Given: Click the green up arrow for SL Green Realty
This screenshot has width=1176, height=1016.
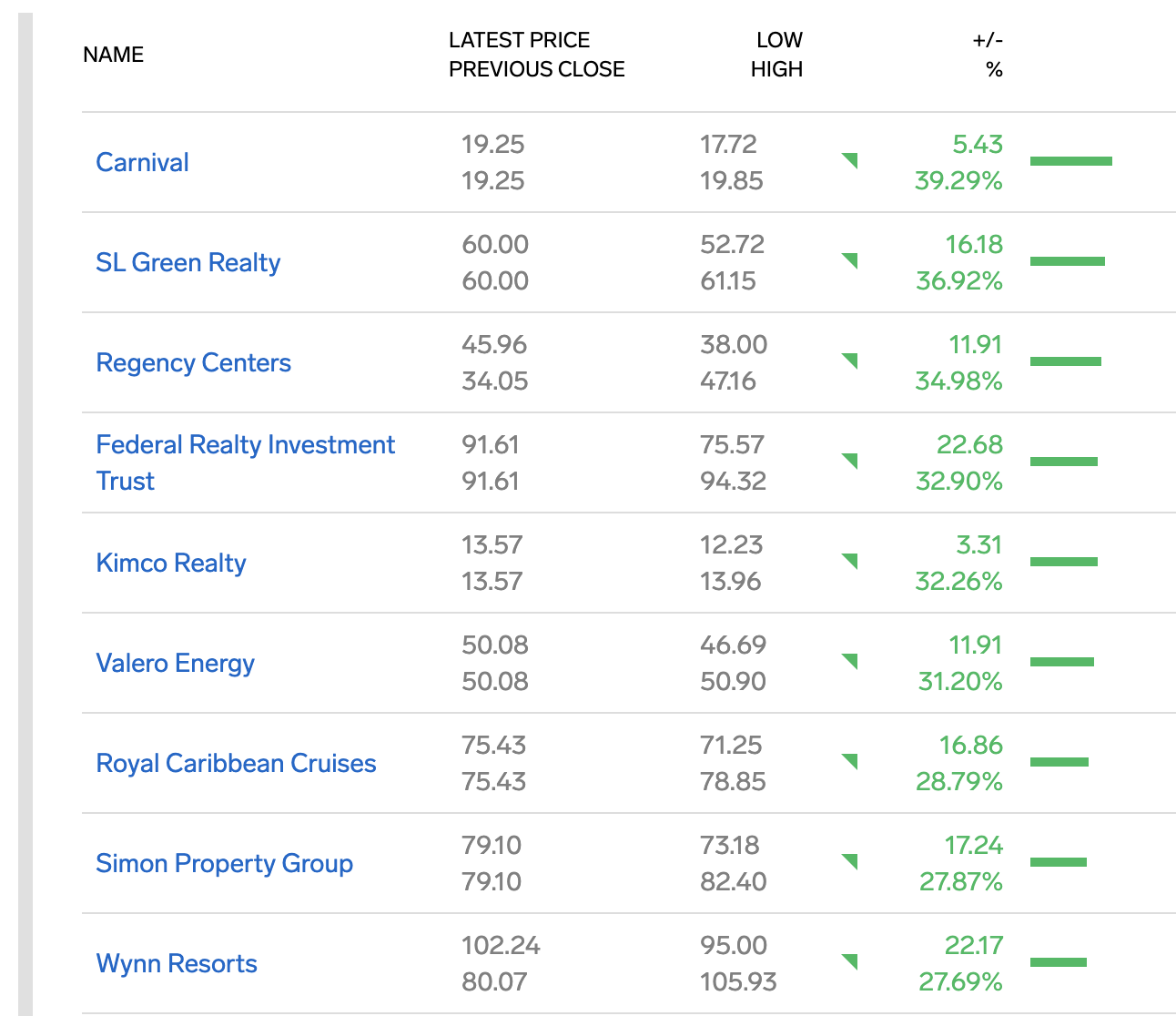Looking at the screenshot, I should click(851, 260).
